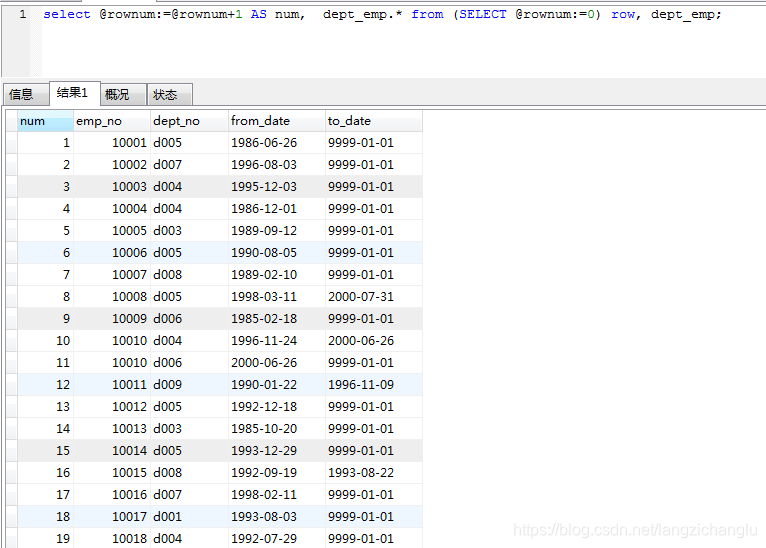Select emp_no 10009 cell
The image size is (766, 548).
click(x=112, y=318)
